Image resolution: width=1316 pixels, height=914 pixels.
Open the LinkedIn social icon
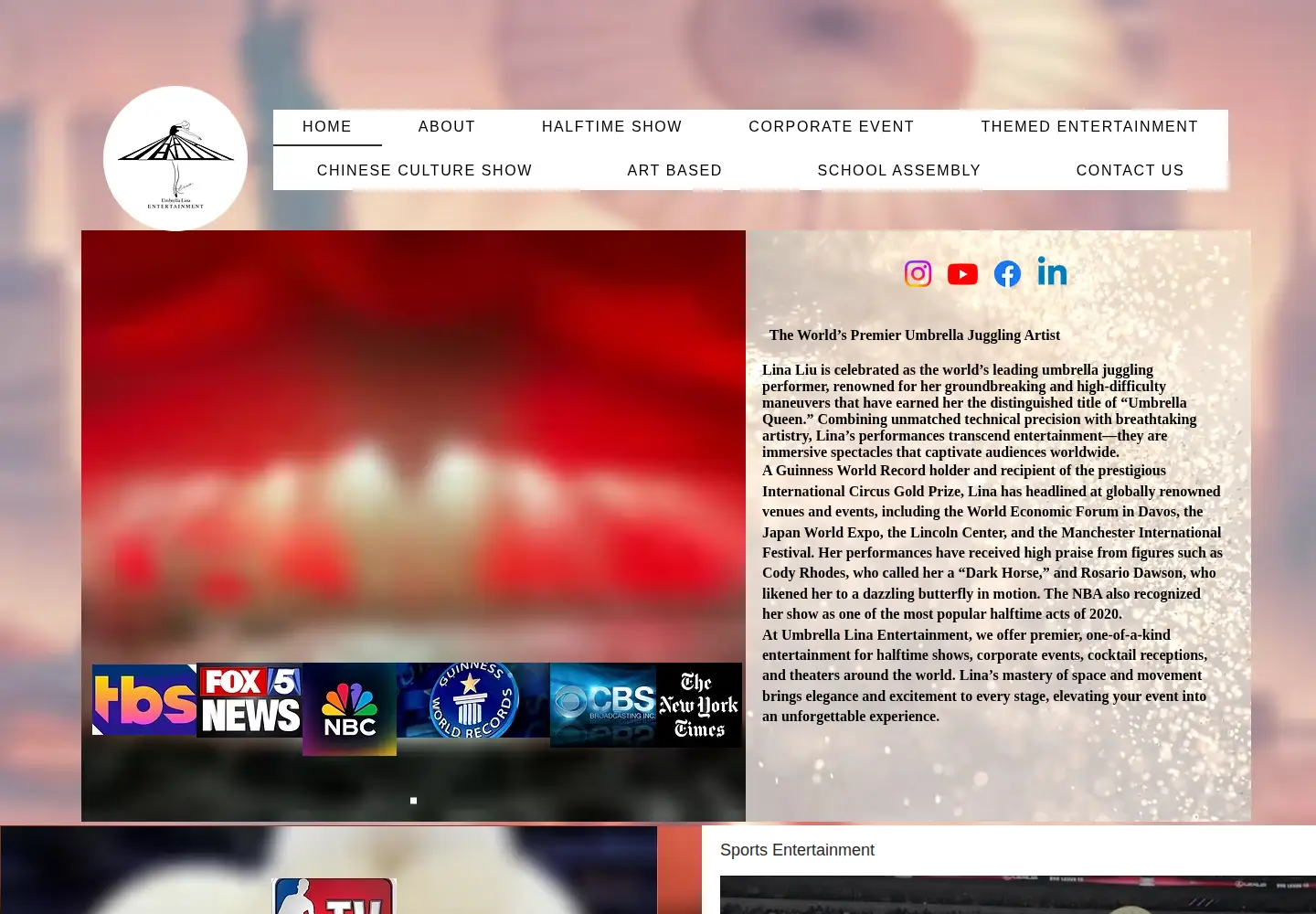tap(1052, 271)
